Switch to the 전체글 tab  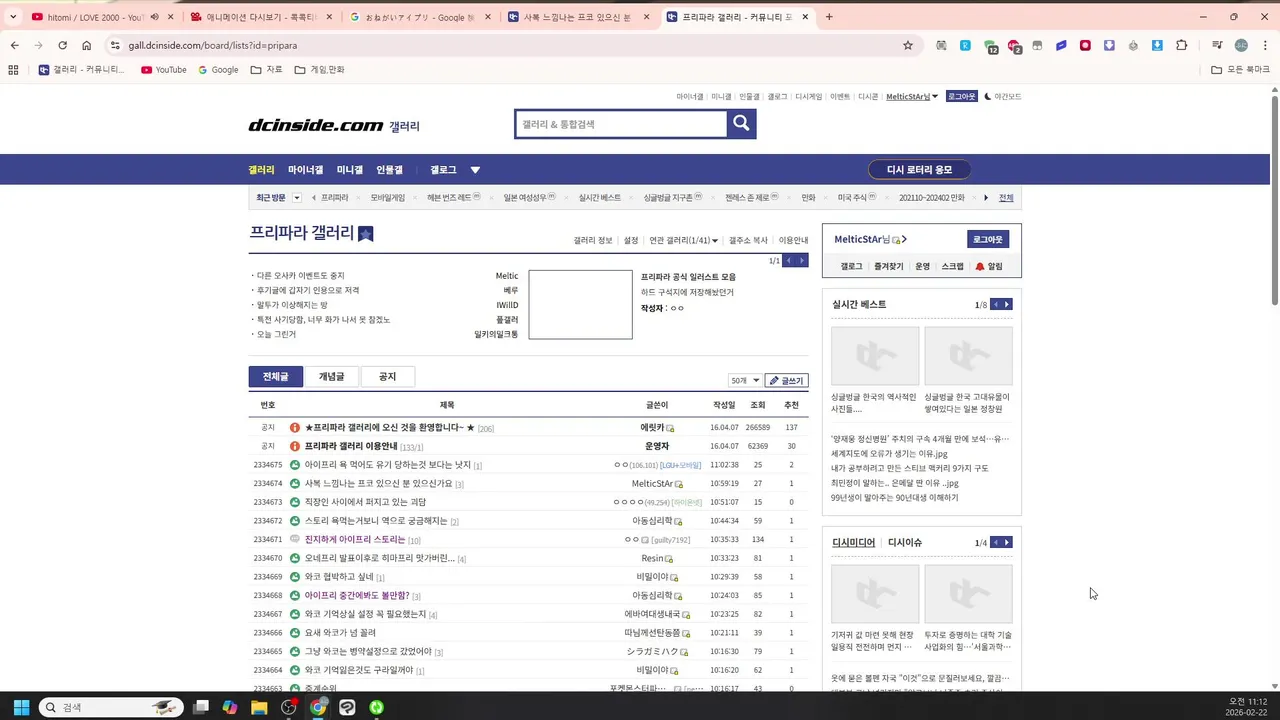coord(276,377)
